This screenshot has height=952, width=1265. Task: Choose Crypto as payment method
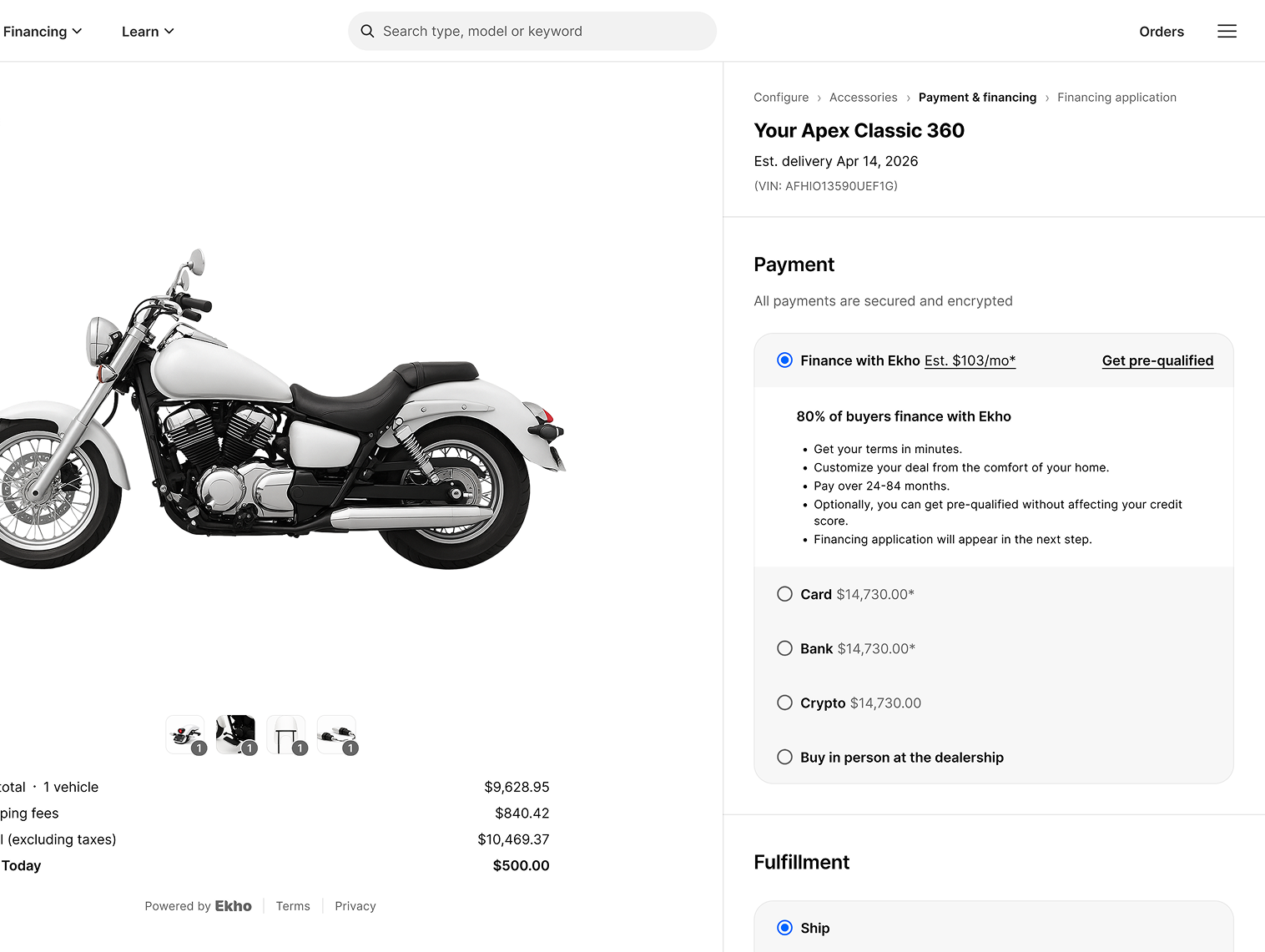(x=784, y=703)
